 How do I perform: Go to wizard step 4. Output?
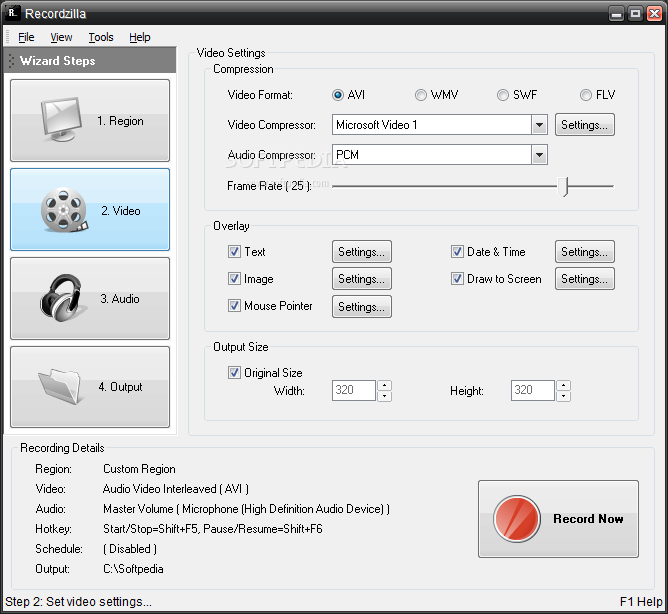[90, 386]
